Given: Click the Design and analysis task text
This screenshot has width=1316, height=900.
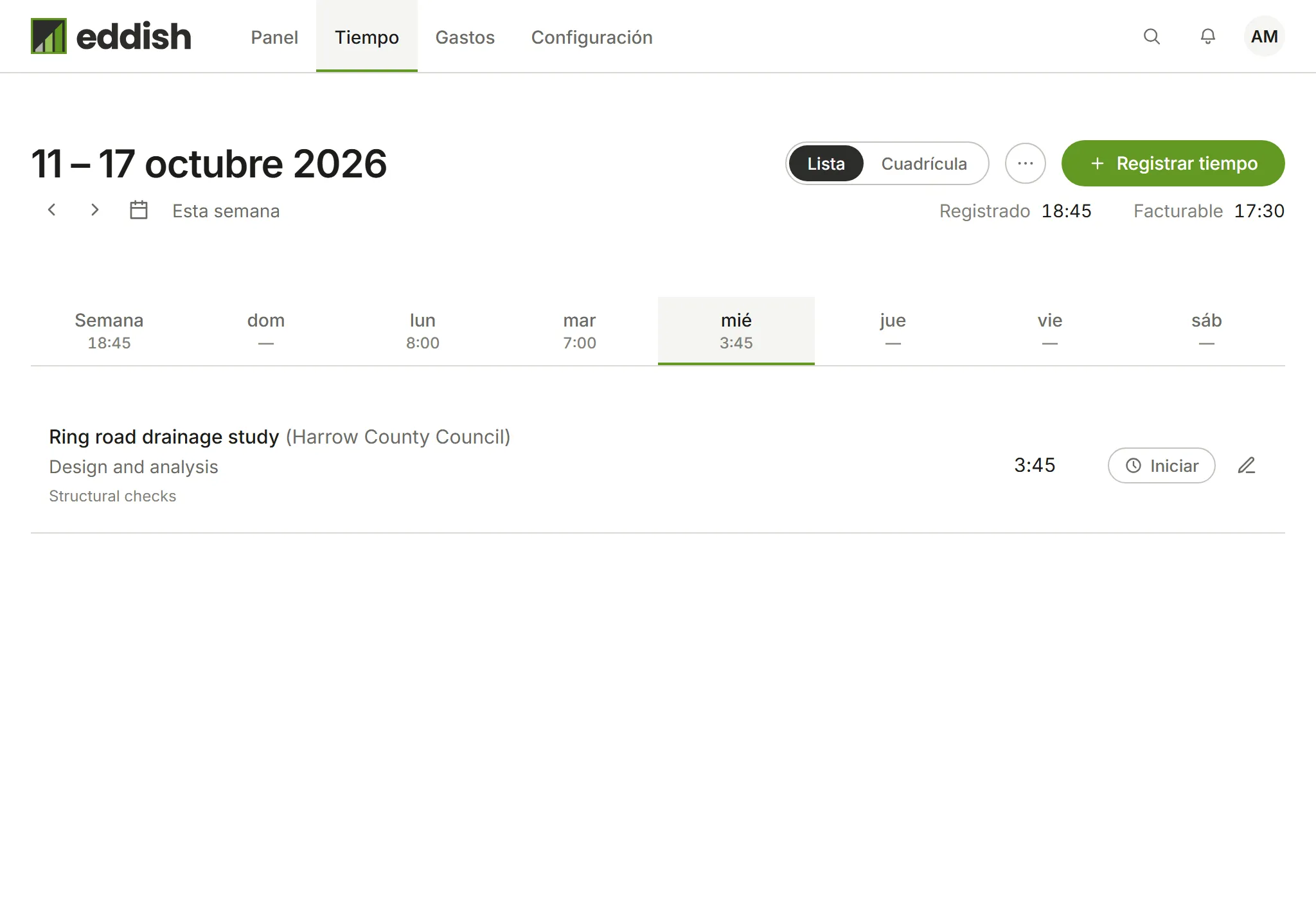Looking at the screenshot, I should coord(134,467).
